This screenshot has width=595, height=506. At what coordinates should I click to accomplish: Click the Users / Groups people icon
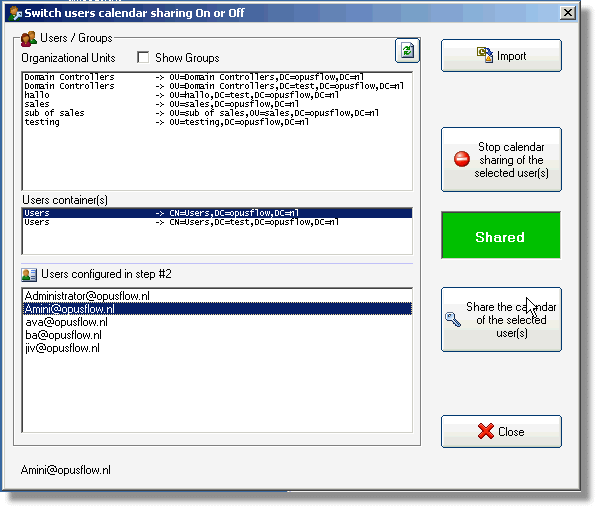point(28,39)
